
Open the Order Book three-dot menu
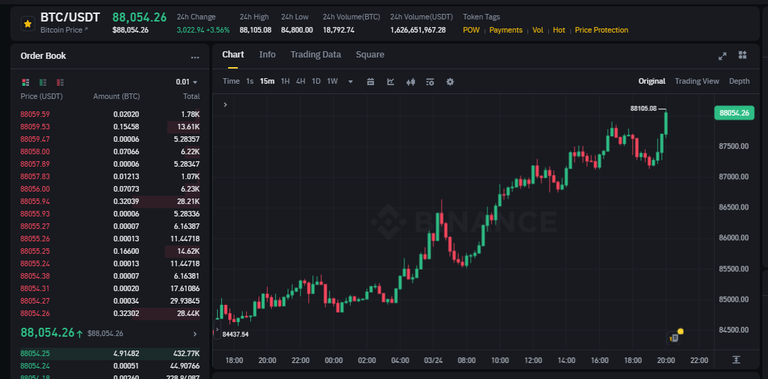195,57
